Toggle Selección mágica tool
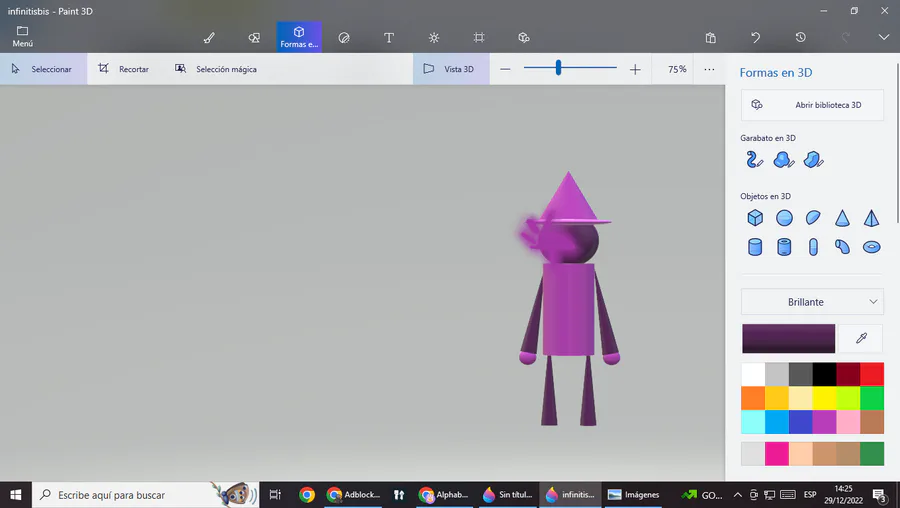The image size is (900, 508). point(215,69)
